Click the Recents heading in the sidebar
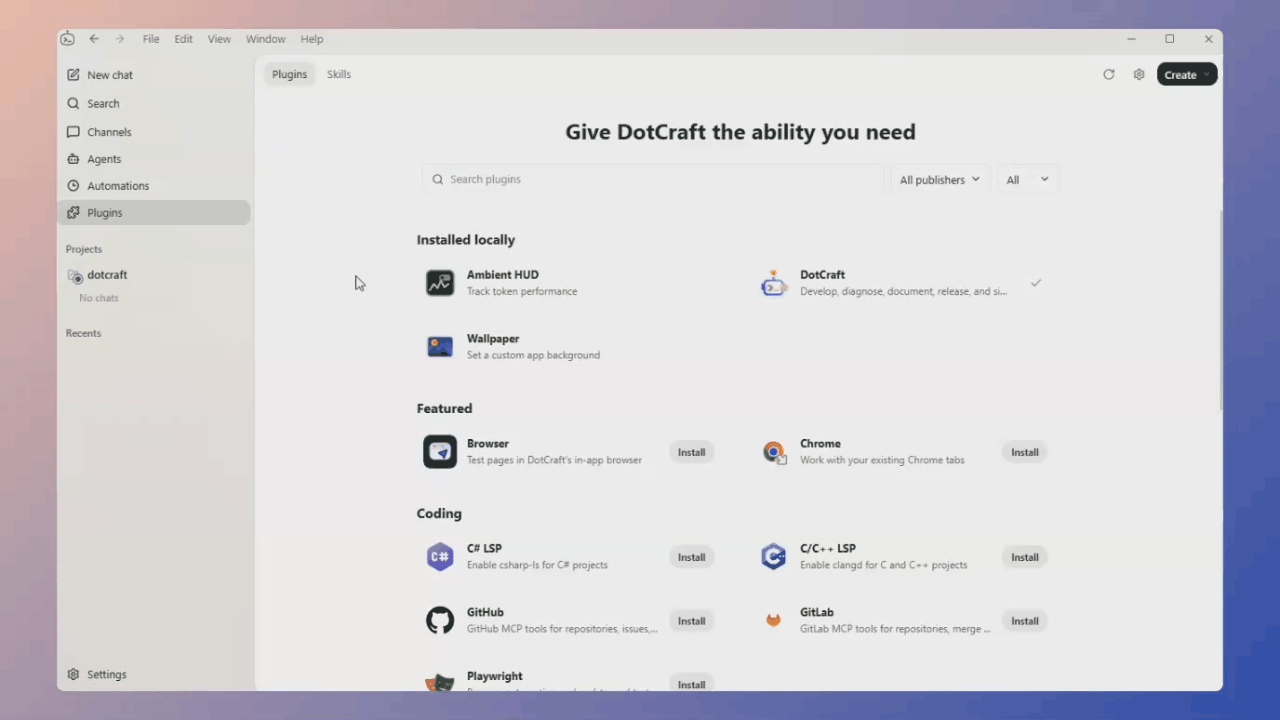1280x720 pixels. coord(83,333)
